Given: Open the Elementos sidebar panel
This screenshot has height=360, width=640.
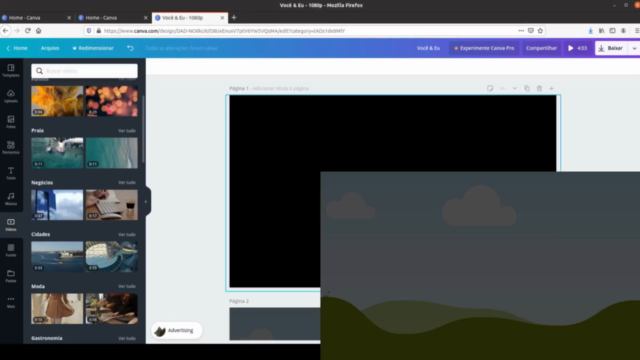Looking at the screenshot, I should (x=11, y=147).
